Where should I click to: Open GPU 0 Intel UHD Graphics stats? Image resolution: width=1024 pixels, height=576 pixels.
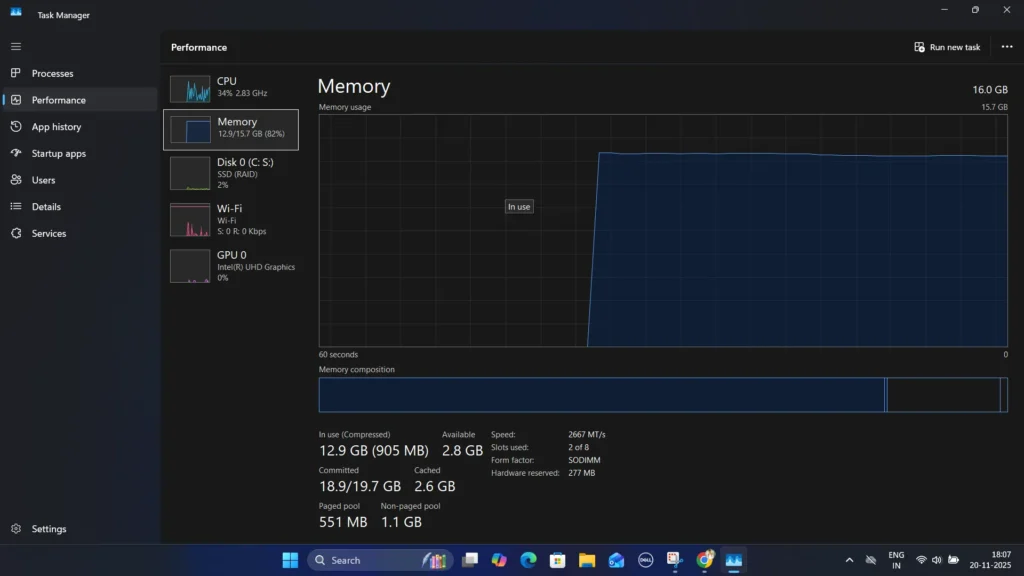(232, 265)
